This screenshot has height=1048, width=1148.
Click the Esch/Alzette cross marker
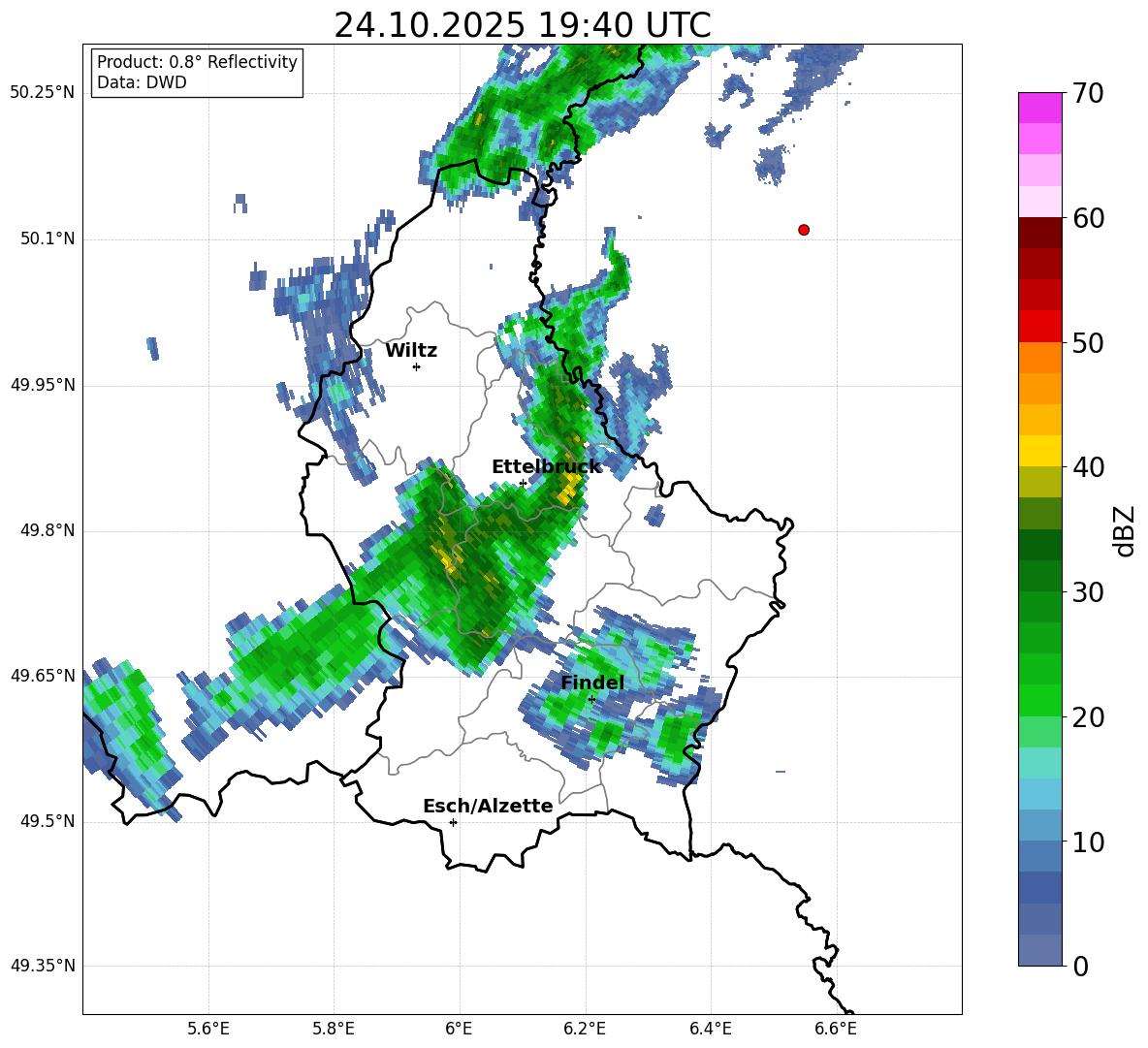[453, 822]
